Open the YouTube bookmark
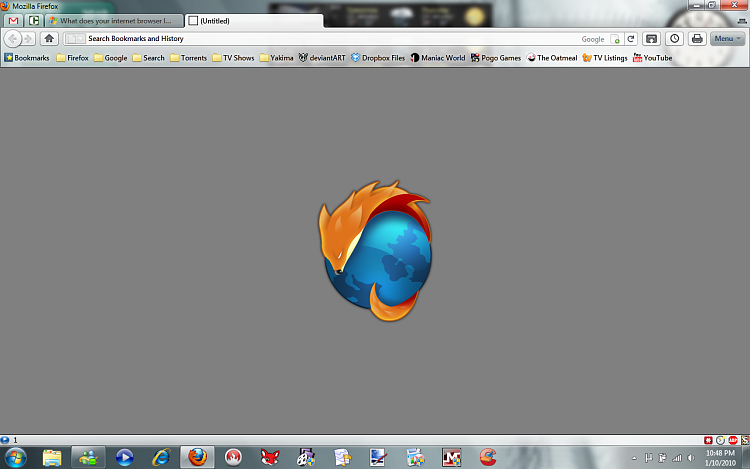Viewport: 750px width, 469px height. [652, 58]
